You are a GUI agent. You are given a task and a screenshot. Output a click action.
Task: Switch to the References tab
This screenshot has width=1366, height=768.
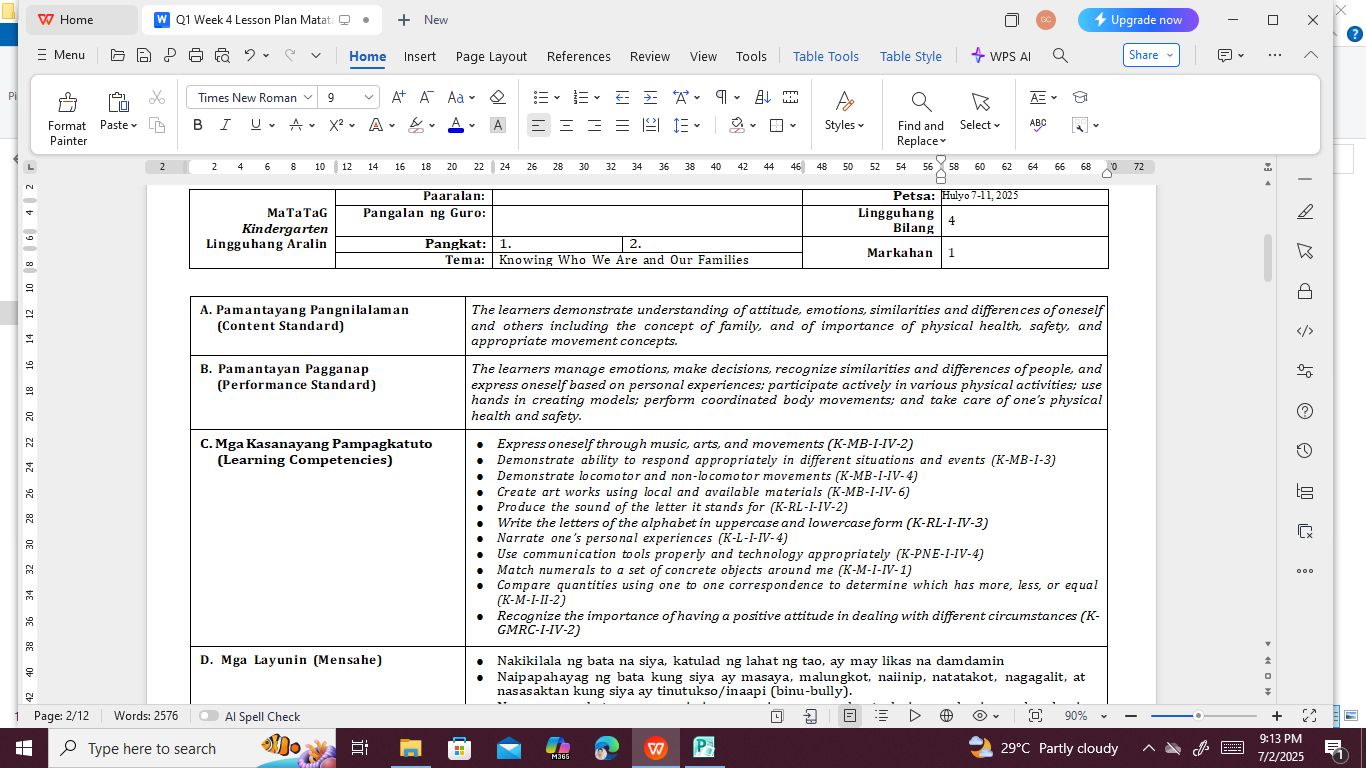(x=579, y=56)
